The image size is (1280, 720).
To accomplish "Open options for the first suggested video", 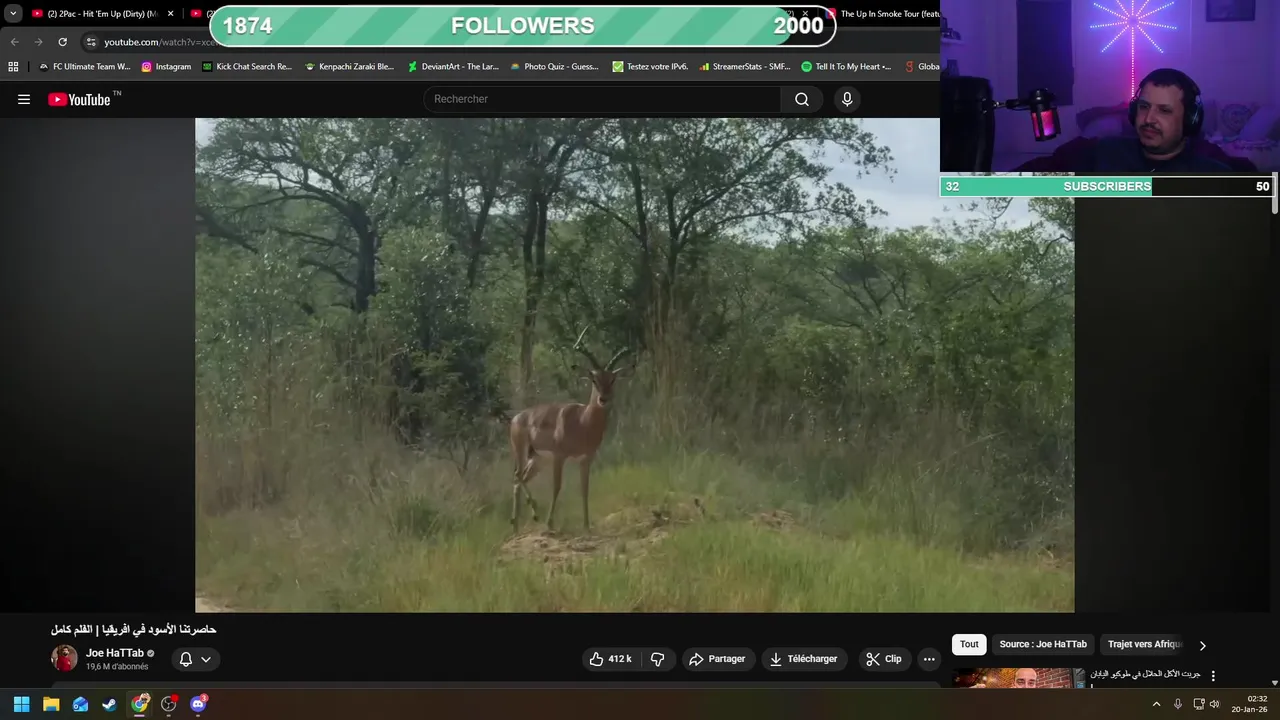I will [x=1213, y=676].
